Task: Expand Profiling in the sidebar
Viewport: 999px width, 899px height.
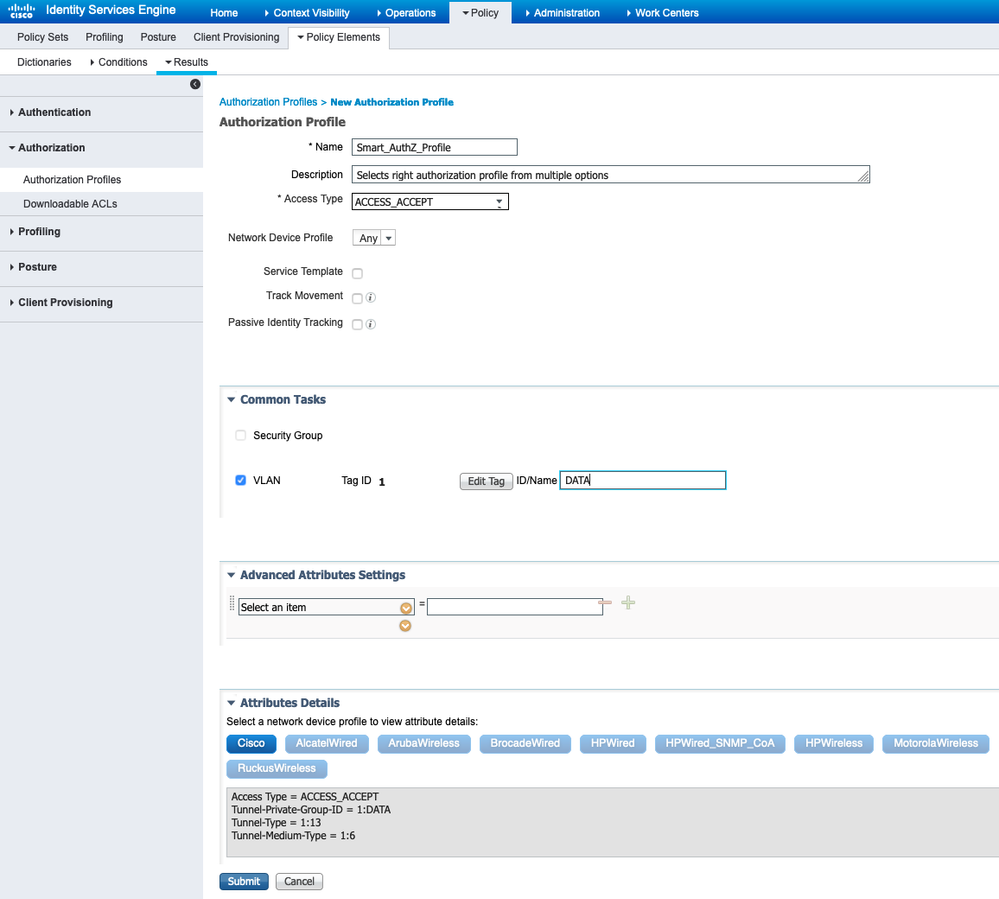Action: 39,231
